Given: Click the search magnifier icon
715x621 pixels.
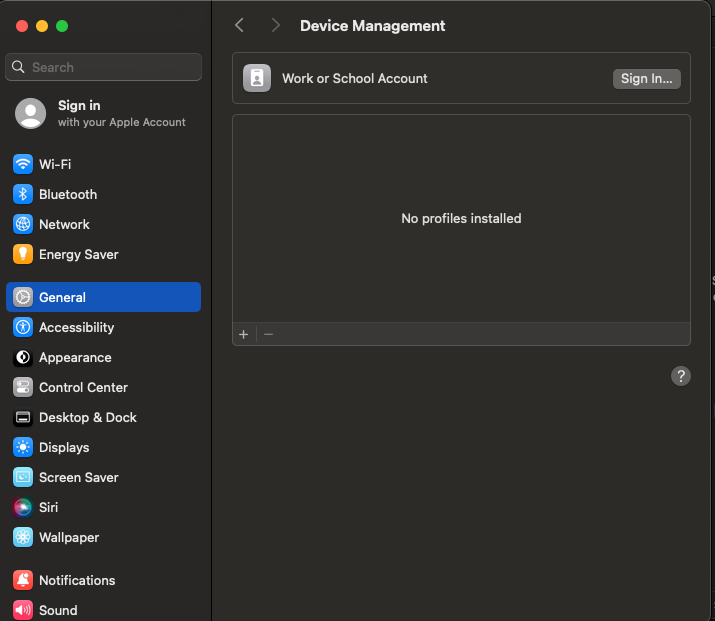Looking at the screenshot, I should pos(18,67).
